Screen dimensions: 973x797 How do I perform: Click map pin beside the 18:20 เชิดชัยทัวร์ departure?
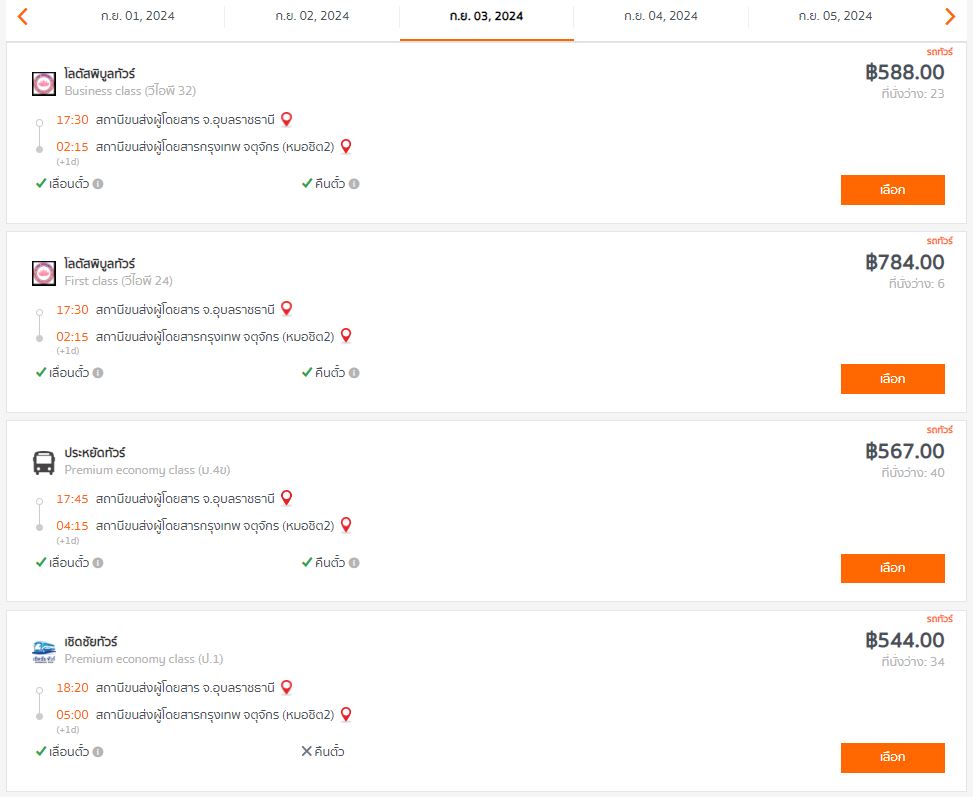click(286, 687)
